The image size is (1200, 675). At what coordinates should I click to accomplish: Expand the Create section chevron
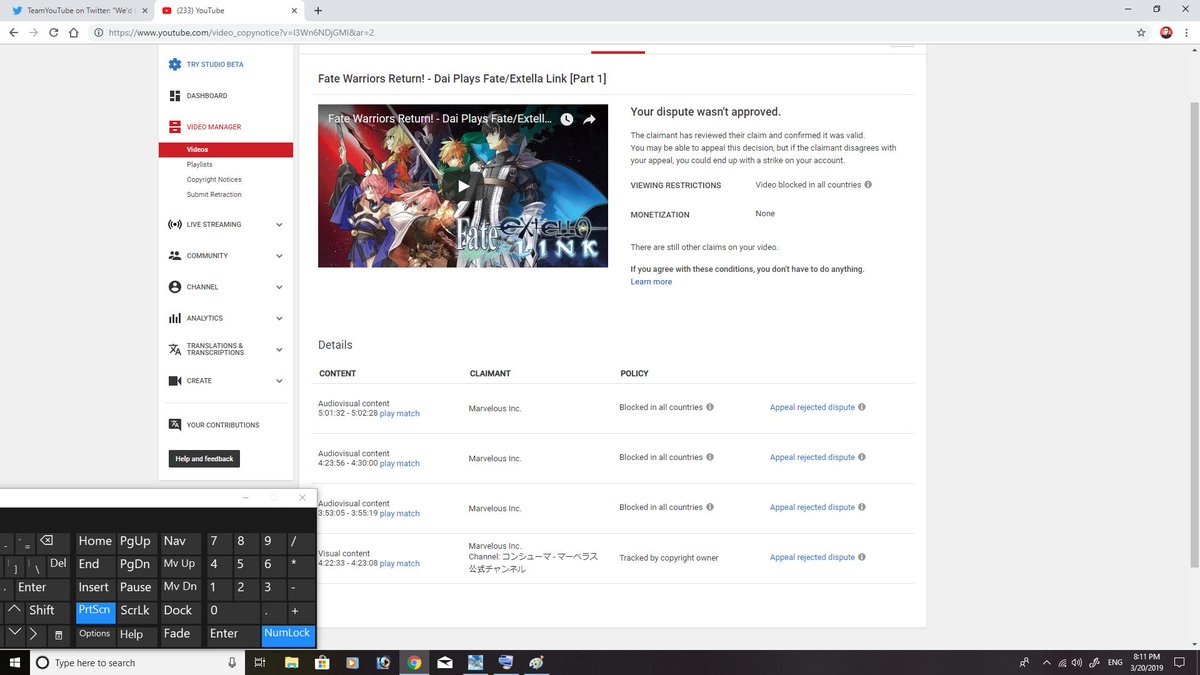279,381
